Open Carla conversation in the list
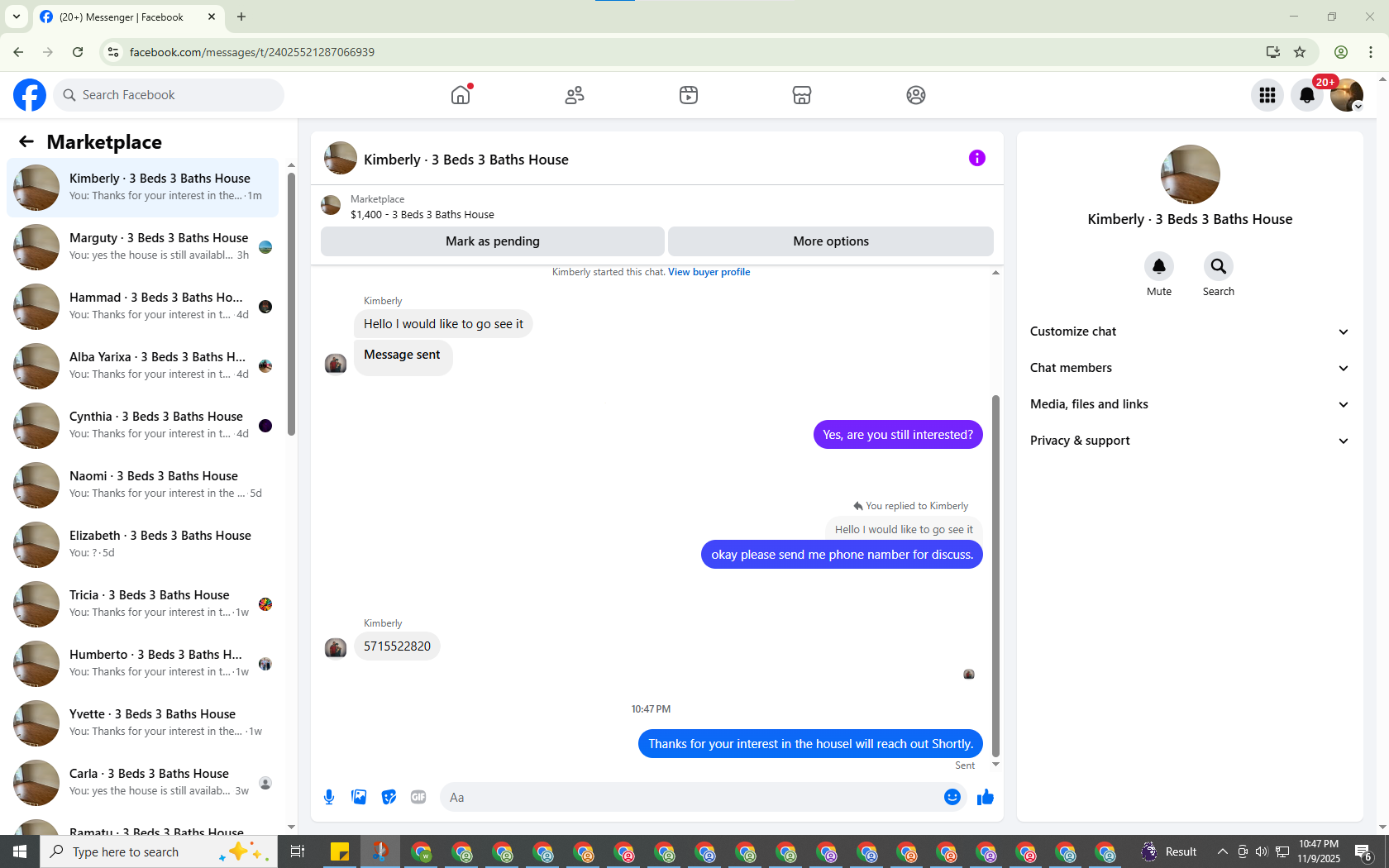1389x868 pixels. coord(142,783)
